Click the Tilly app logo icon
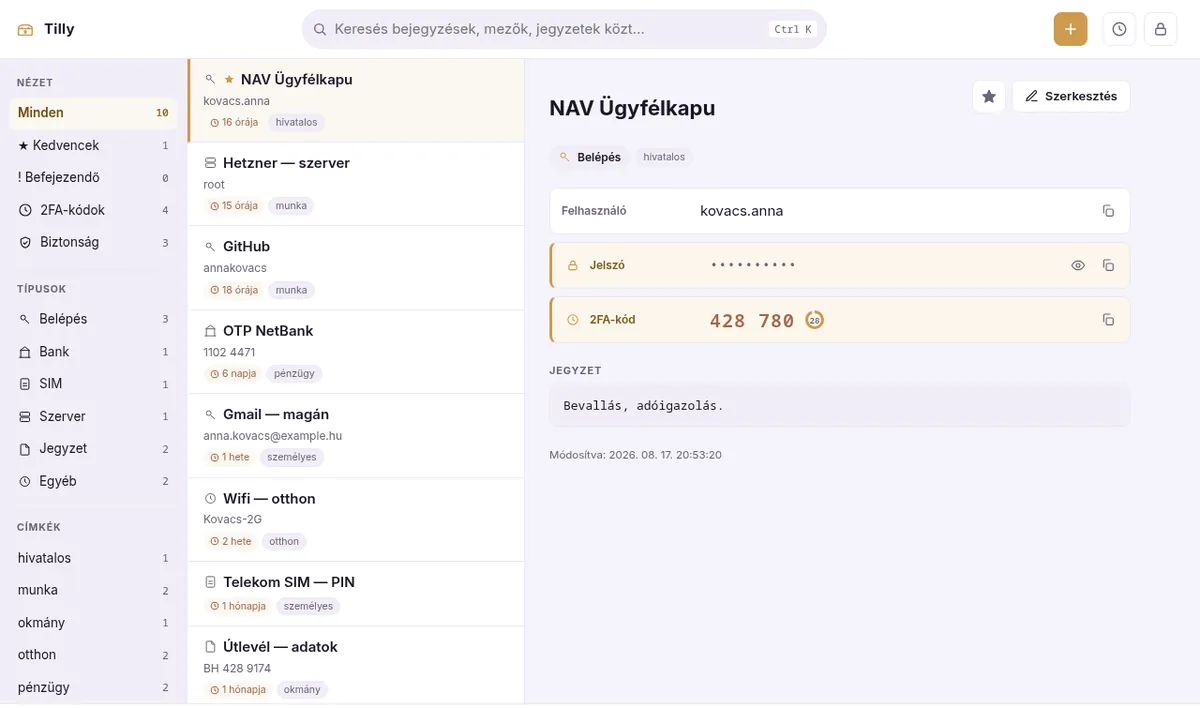The image size is (1200, 708). [x=25, y=29]
